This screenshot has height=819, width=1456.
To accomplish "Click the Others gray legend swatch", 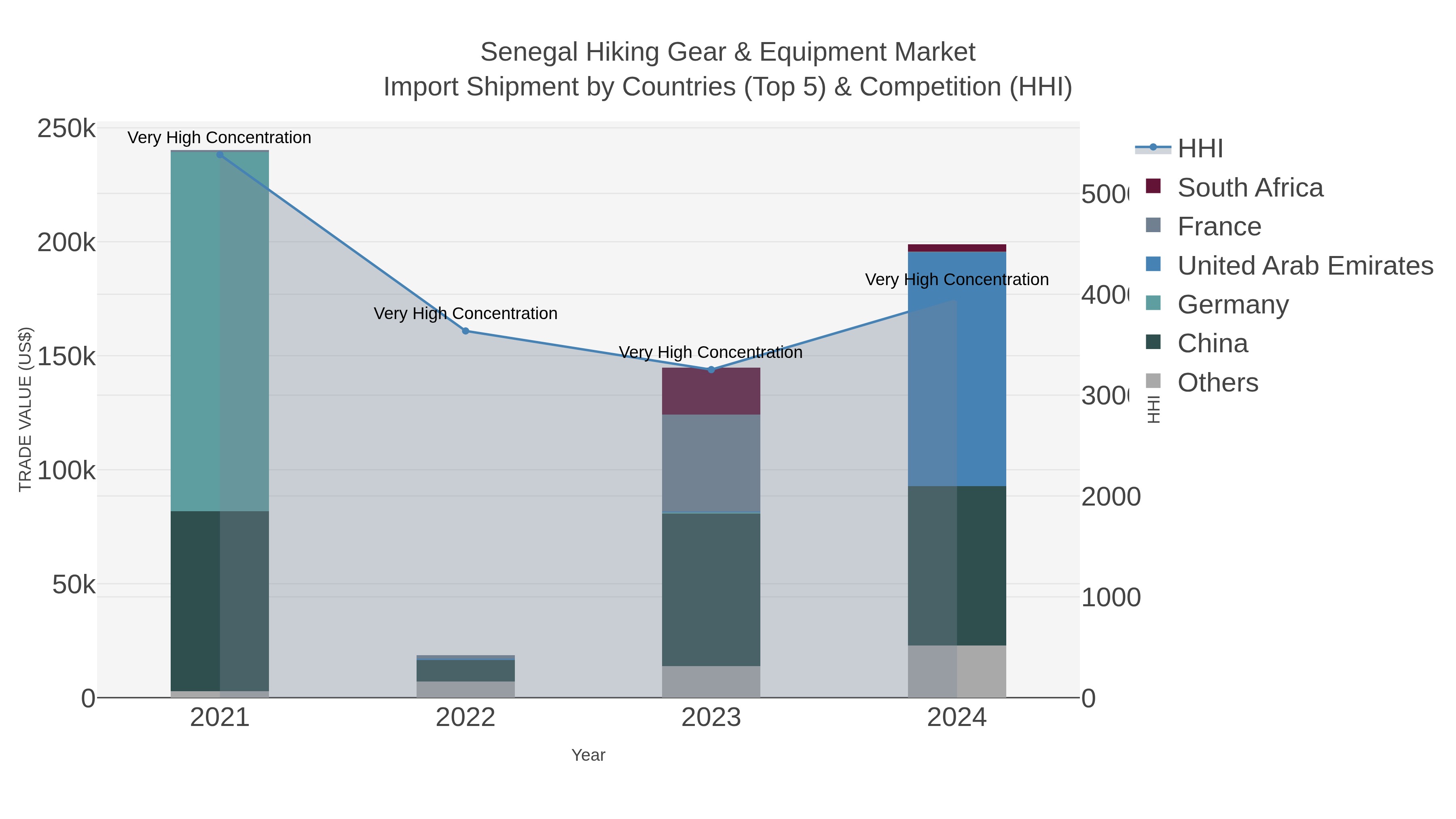I will point(1153,381).
